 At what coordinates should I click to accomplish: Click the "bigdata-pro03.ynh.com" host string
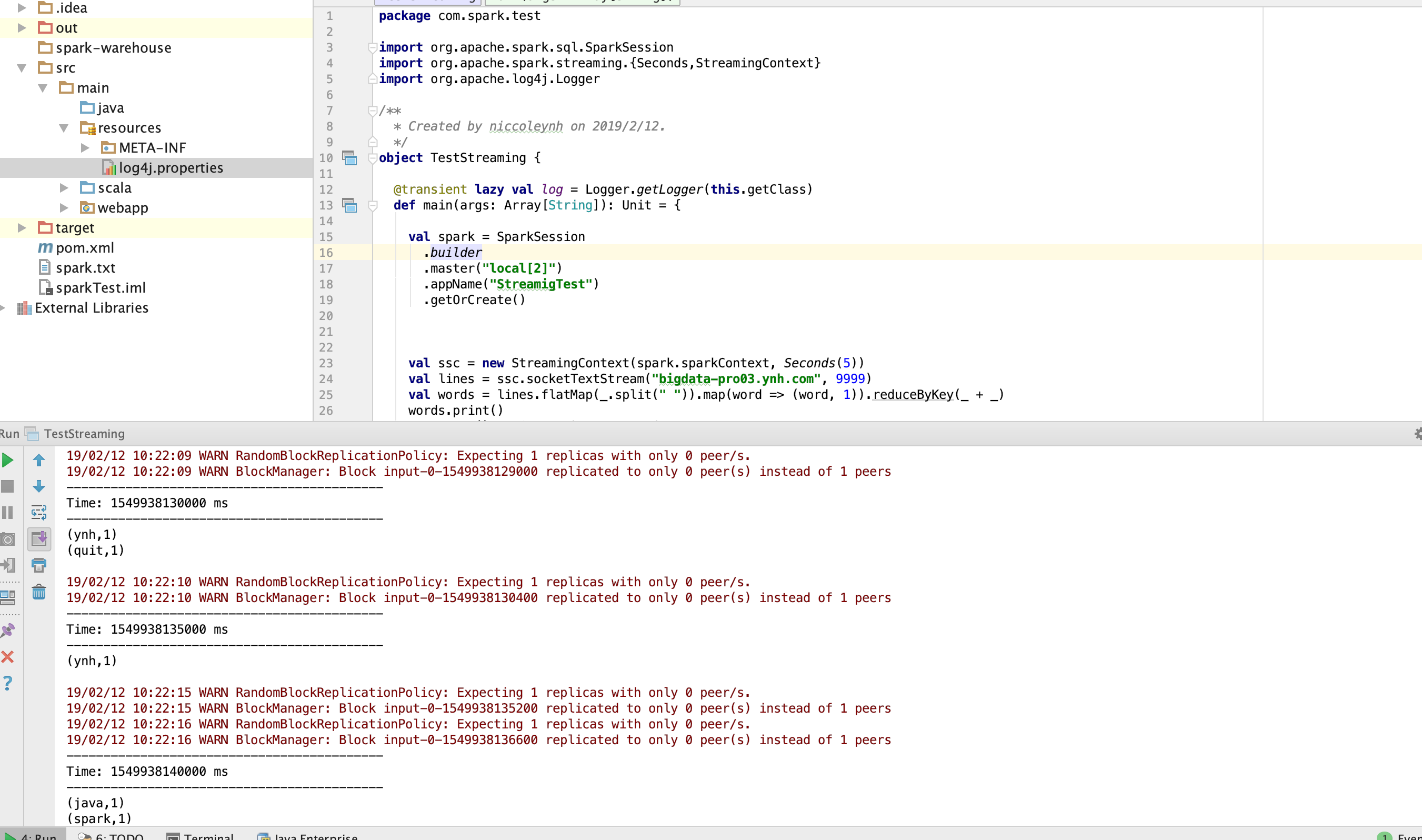[x=736, y=378]
